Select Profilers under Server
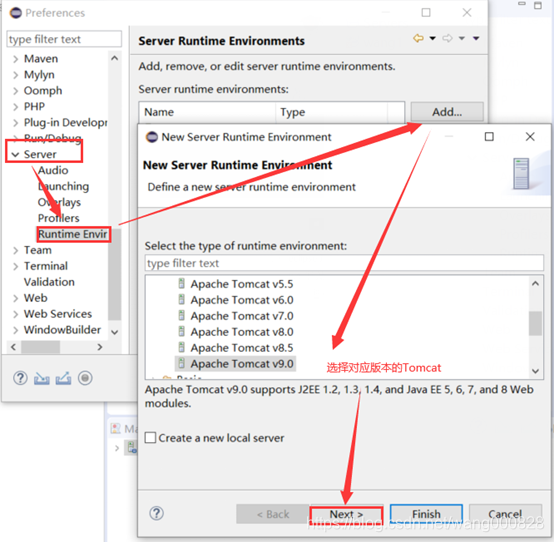The width and height of the screenshot is (554, 542). click(x=59, y=218)
